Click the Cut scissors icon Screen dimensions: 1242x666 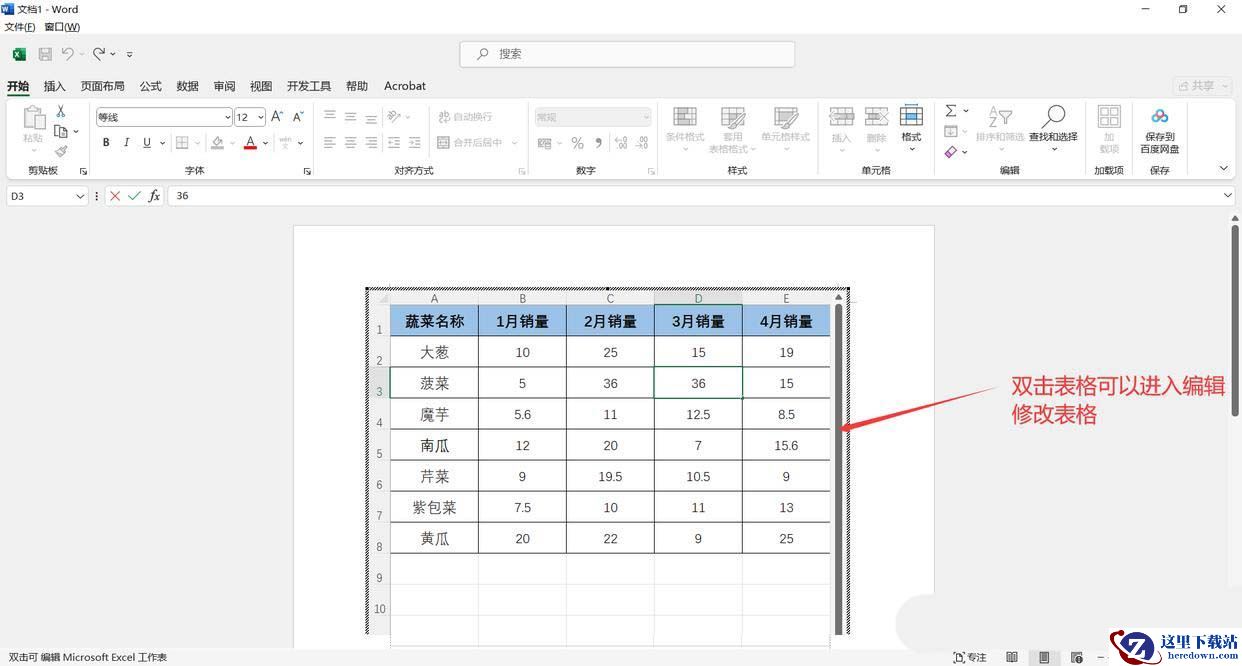click(x=61, y=112)
